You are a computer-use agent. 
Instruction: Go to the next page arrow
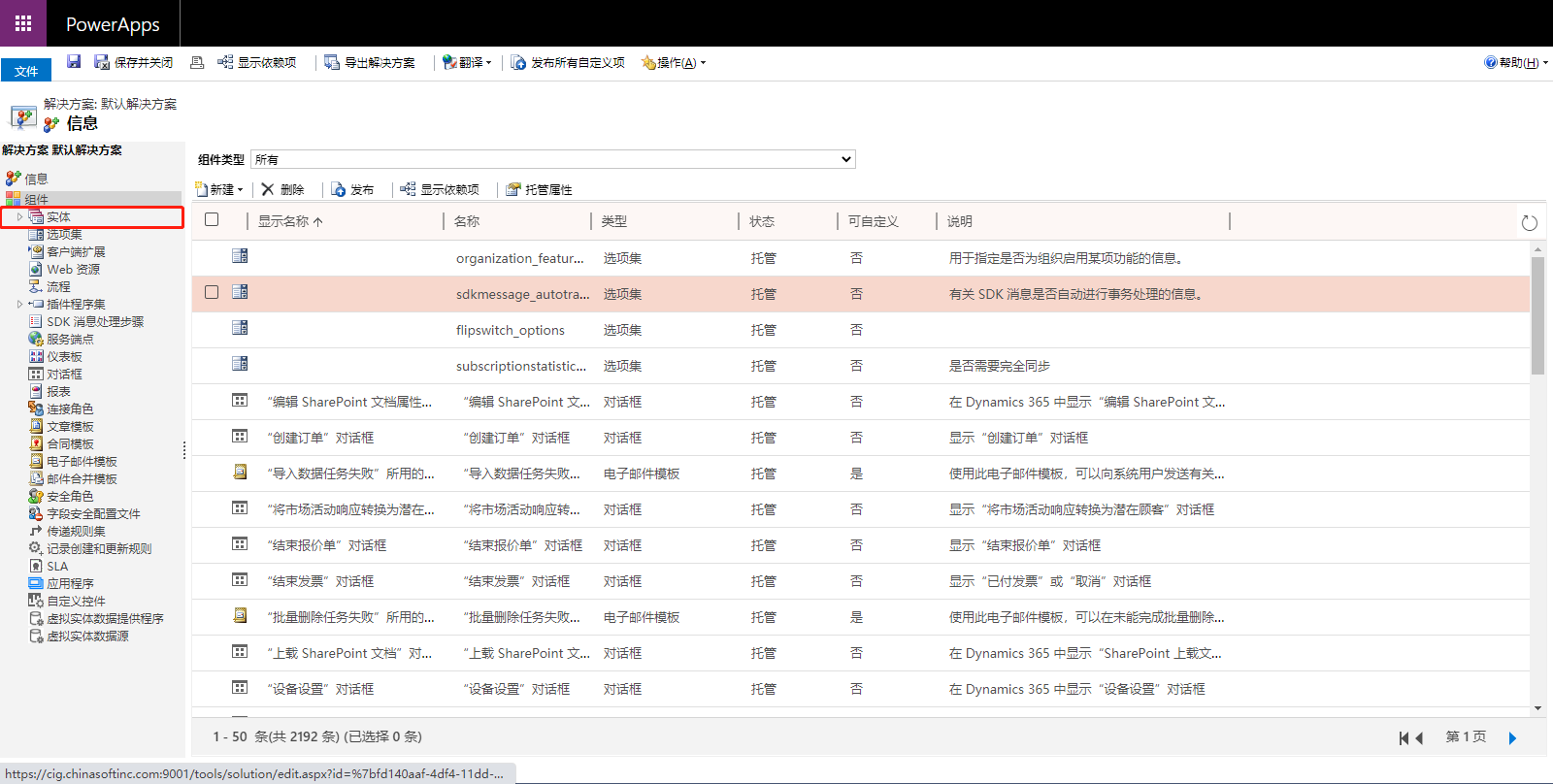[1512, 738]
